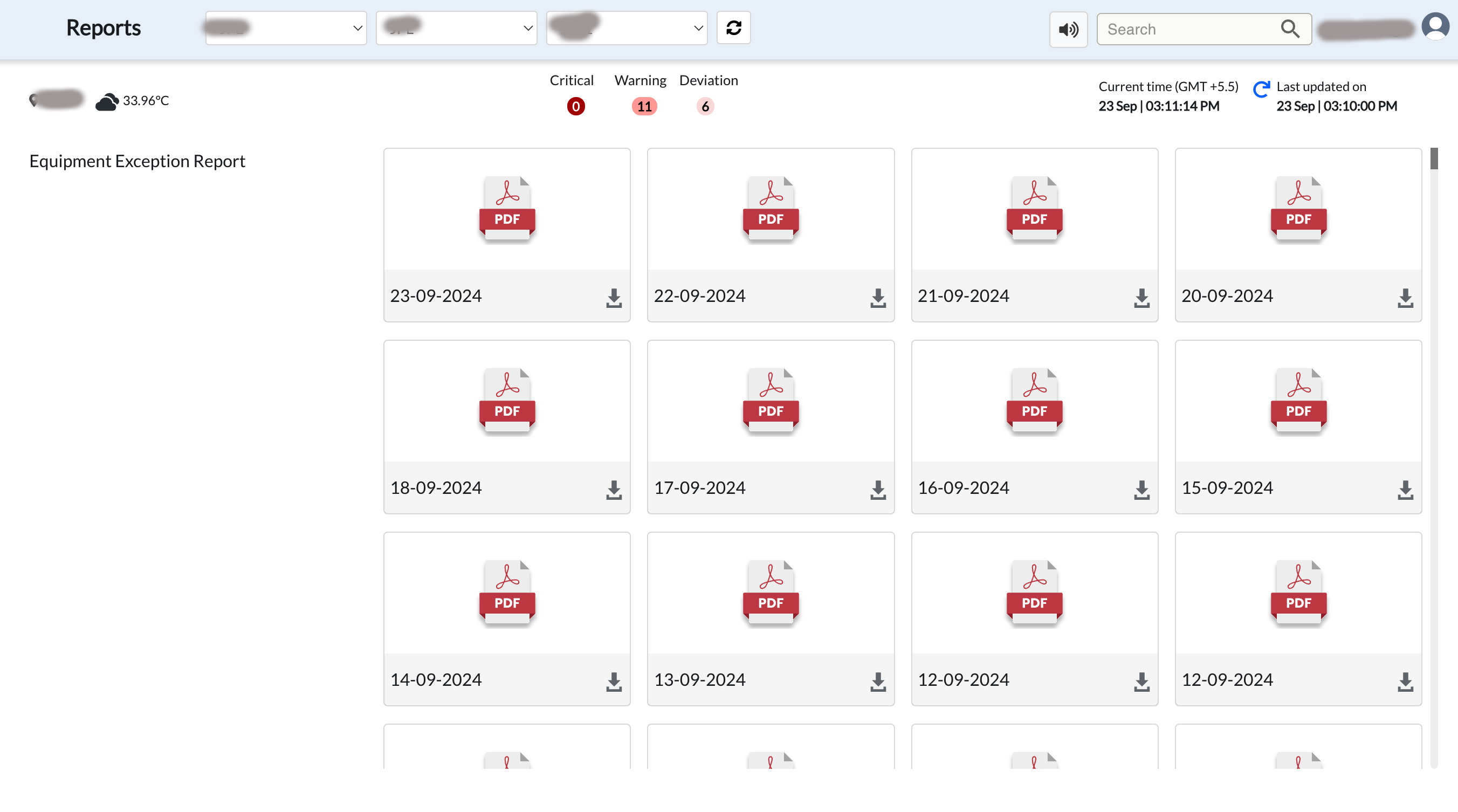The width and height of the screenshot is (1458, 812).
Task: Toggle the sound speaker button
Action: [x=1068, y=29]
